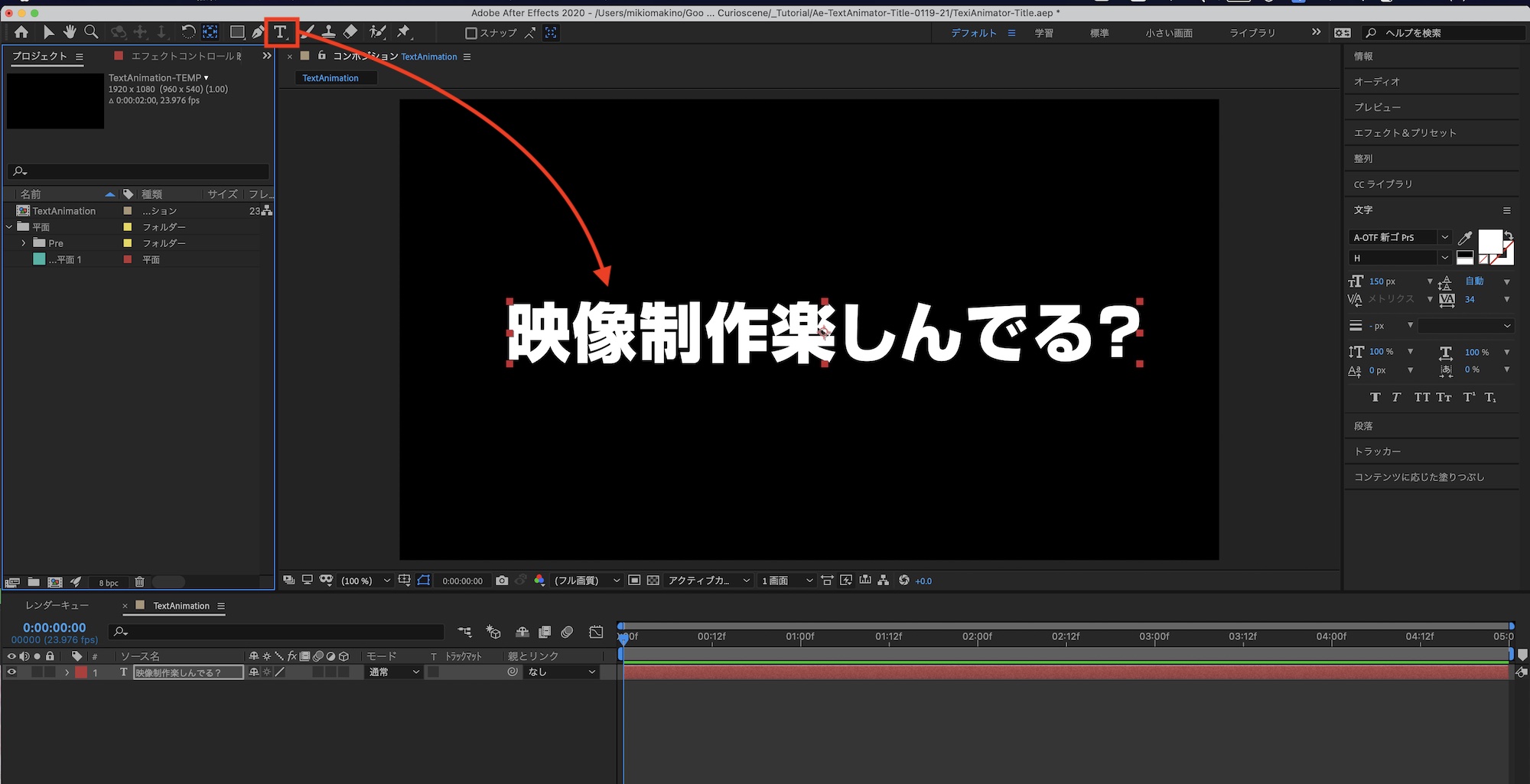This screenshot has height=784, width=1530.
Task: Expand the Pre folder
Action: tap(24, 243)
